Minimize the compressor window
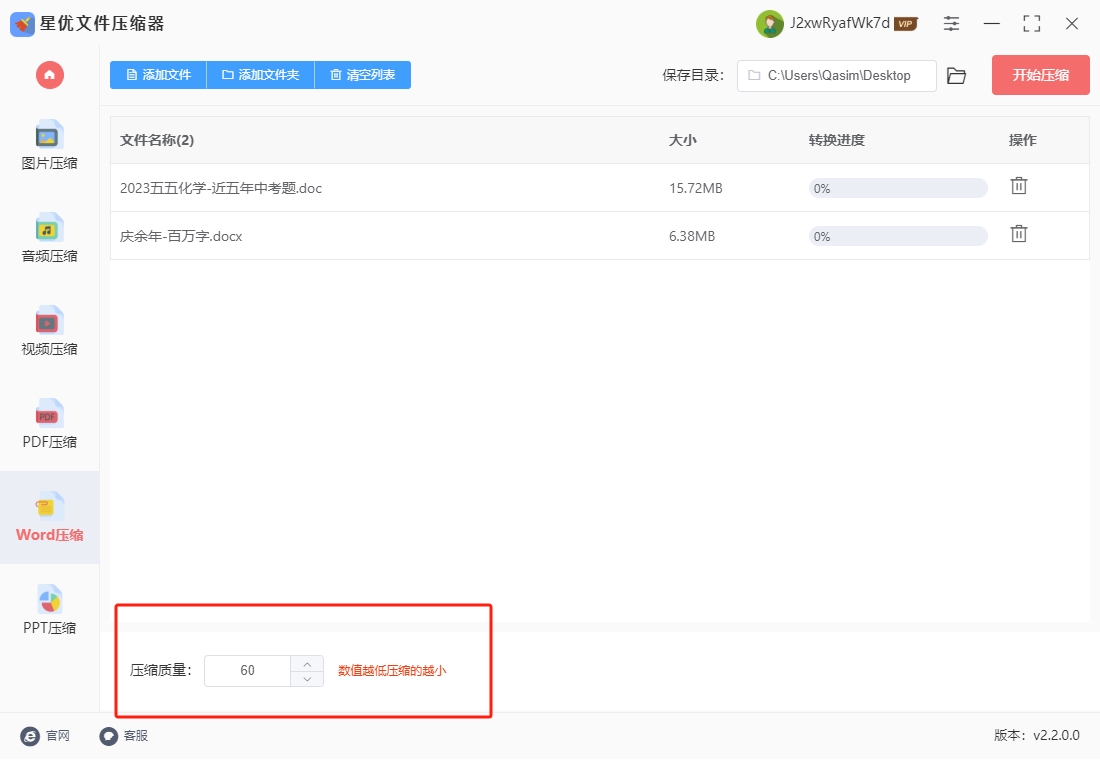 [992, 24]
